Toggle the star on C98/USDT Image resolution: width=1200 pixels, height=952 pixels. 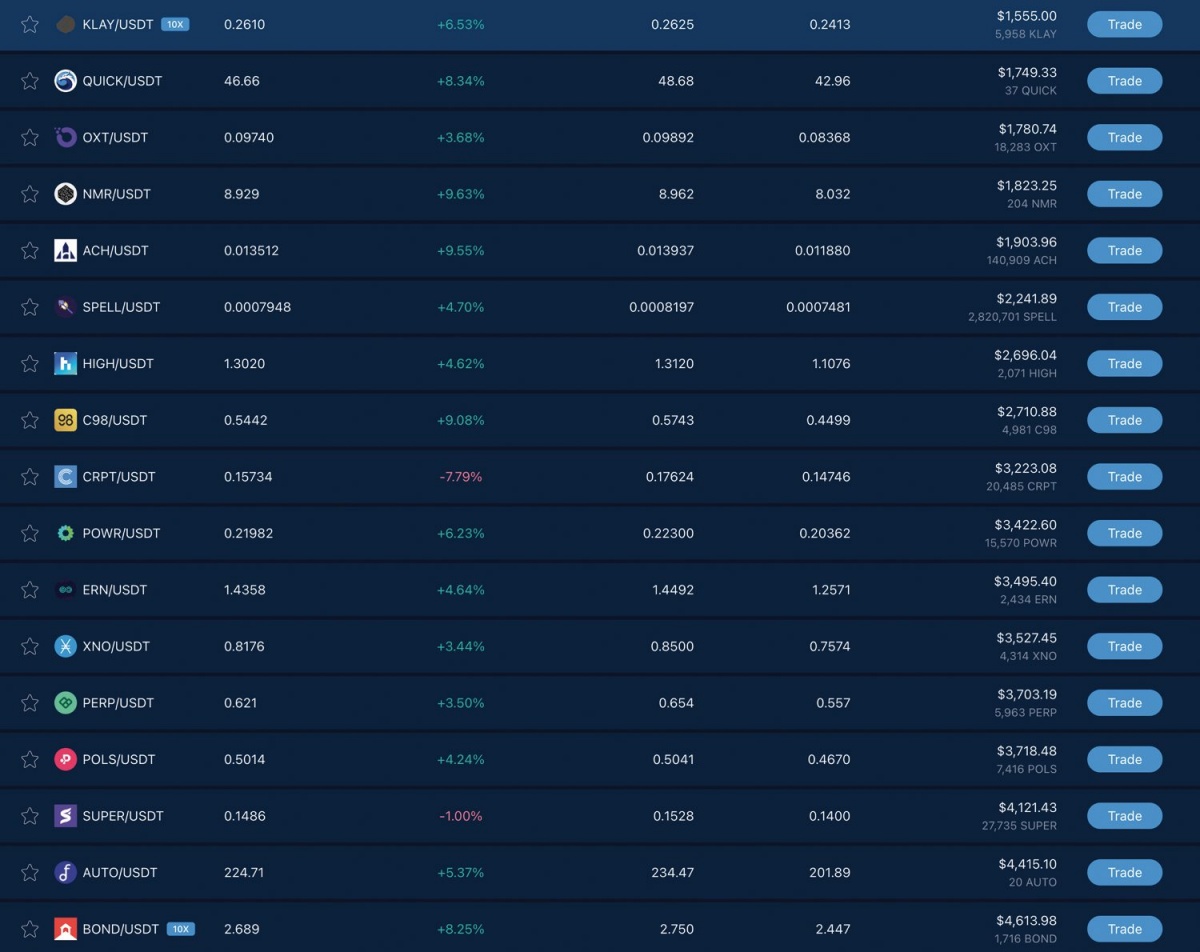30,420
